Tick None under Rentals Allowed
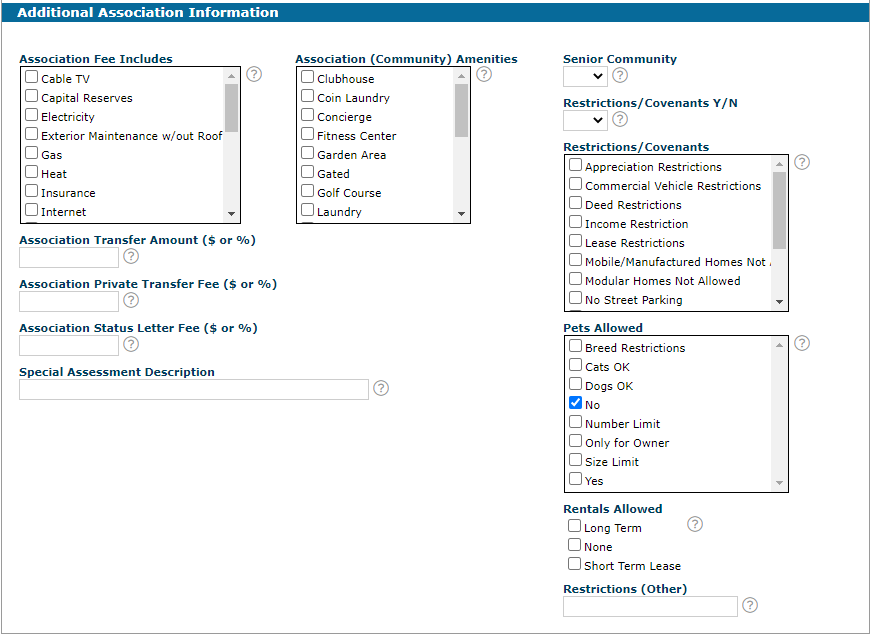Image resolution: width=873 pixels, height=638 pixels. tap(574, 544)
